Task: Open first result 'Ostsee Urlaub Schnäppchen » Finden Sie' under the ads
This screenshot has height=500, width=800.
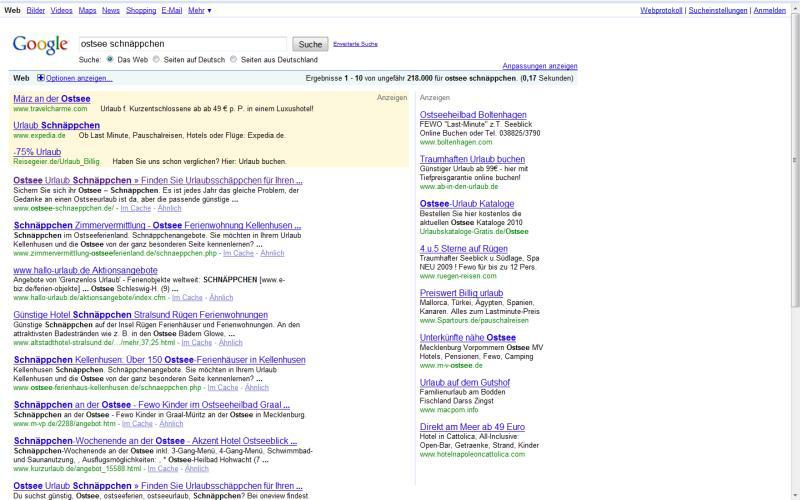Action: tap(158, 181)
